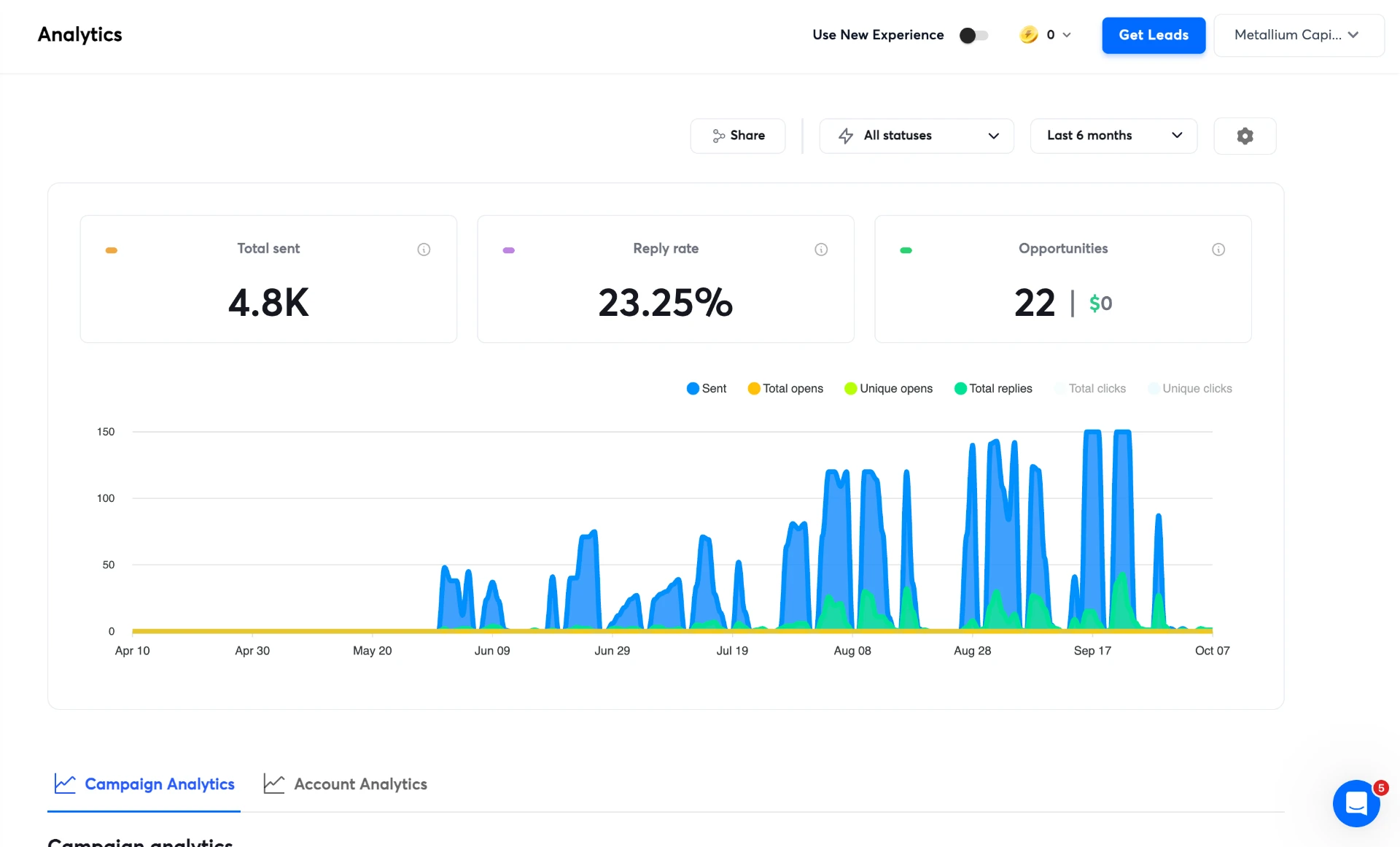
Task: Click the 23.25% reply rate value
Action: (x=666, y=303)
